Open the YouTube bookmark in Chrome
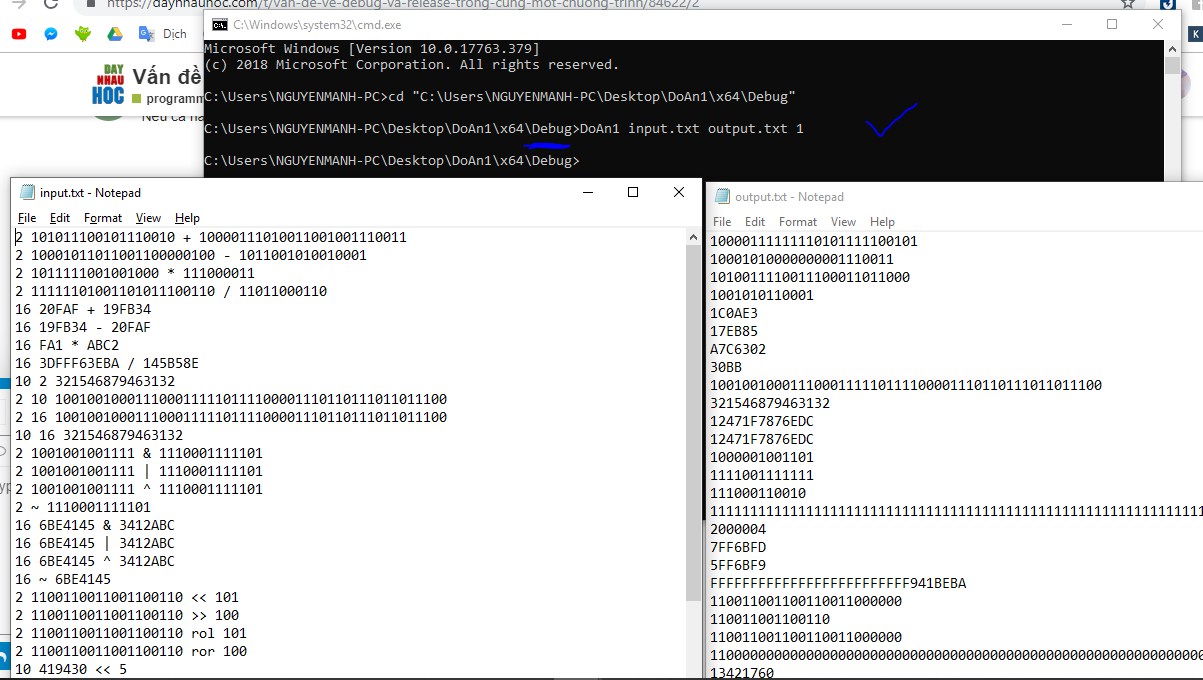 click(x=19, y=34)
